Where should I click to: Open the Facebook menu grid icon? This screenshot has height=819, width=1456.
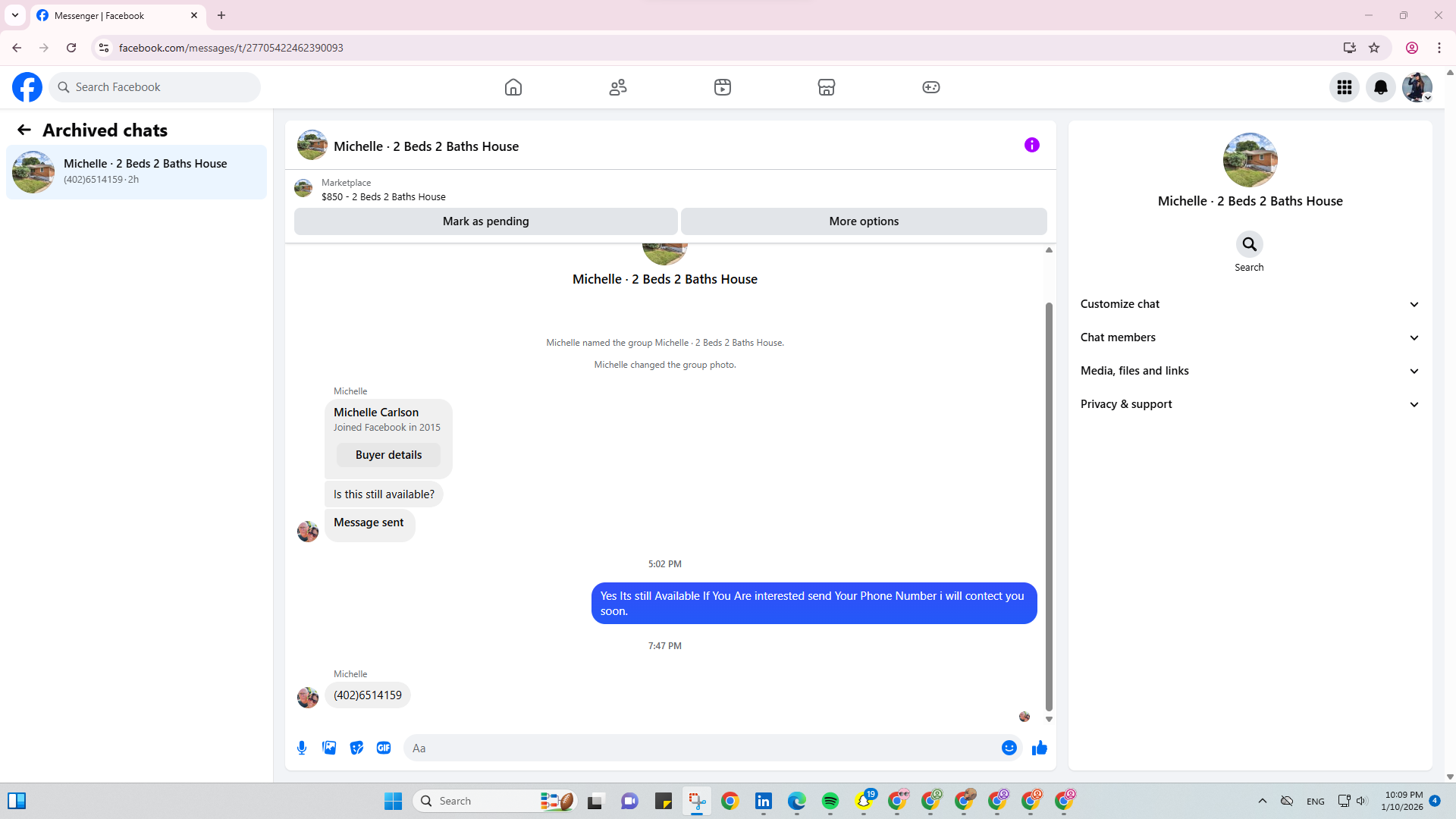1344,87
